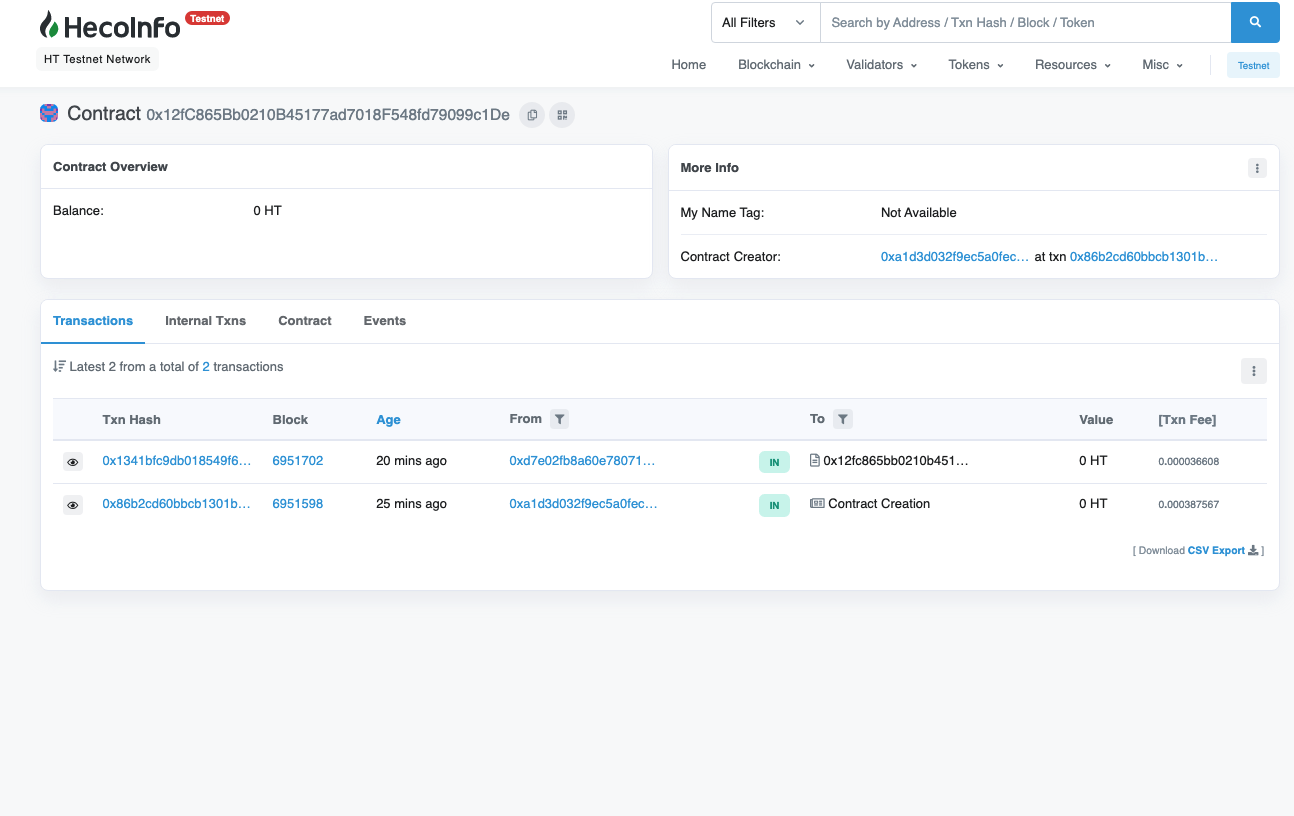Toggle the Txn Fee column header

[x=1187, y=420]
